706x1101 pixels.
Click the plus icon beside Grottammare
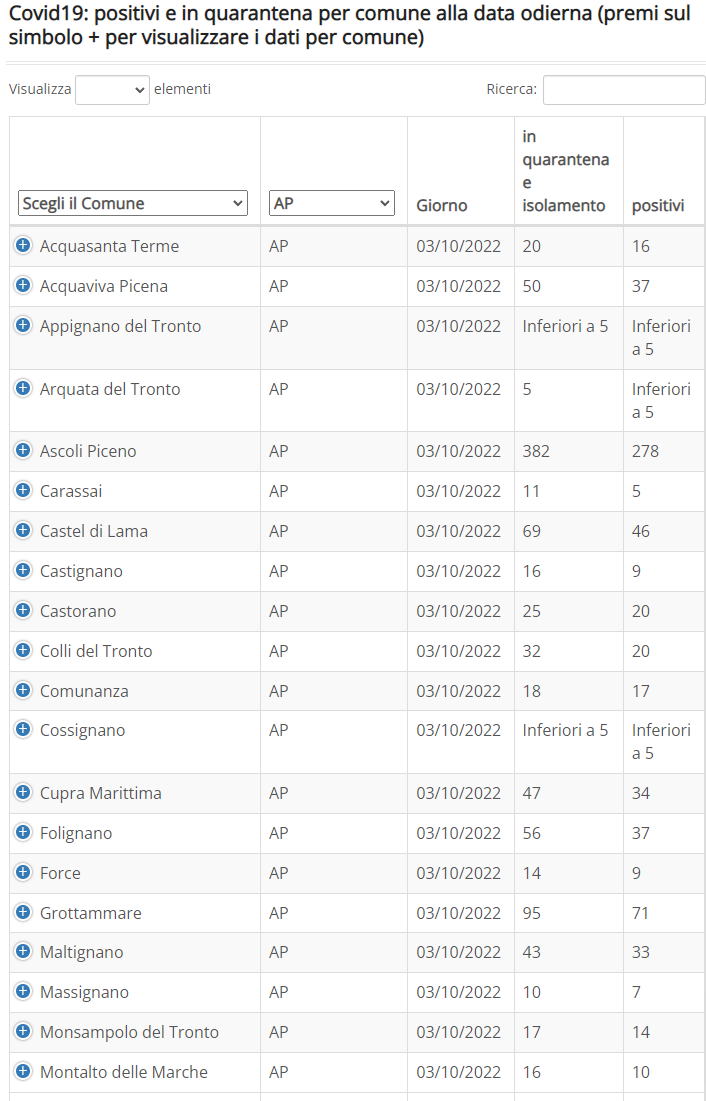click(23, 912)
